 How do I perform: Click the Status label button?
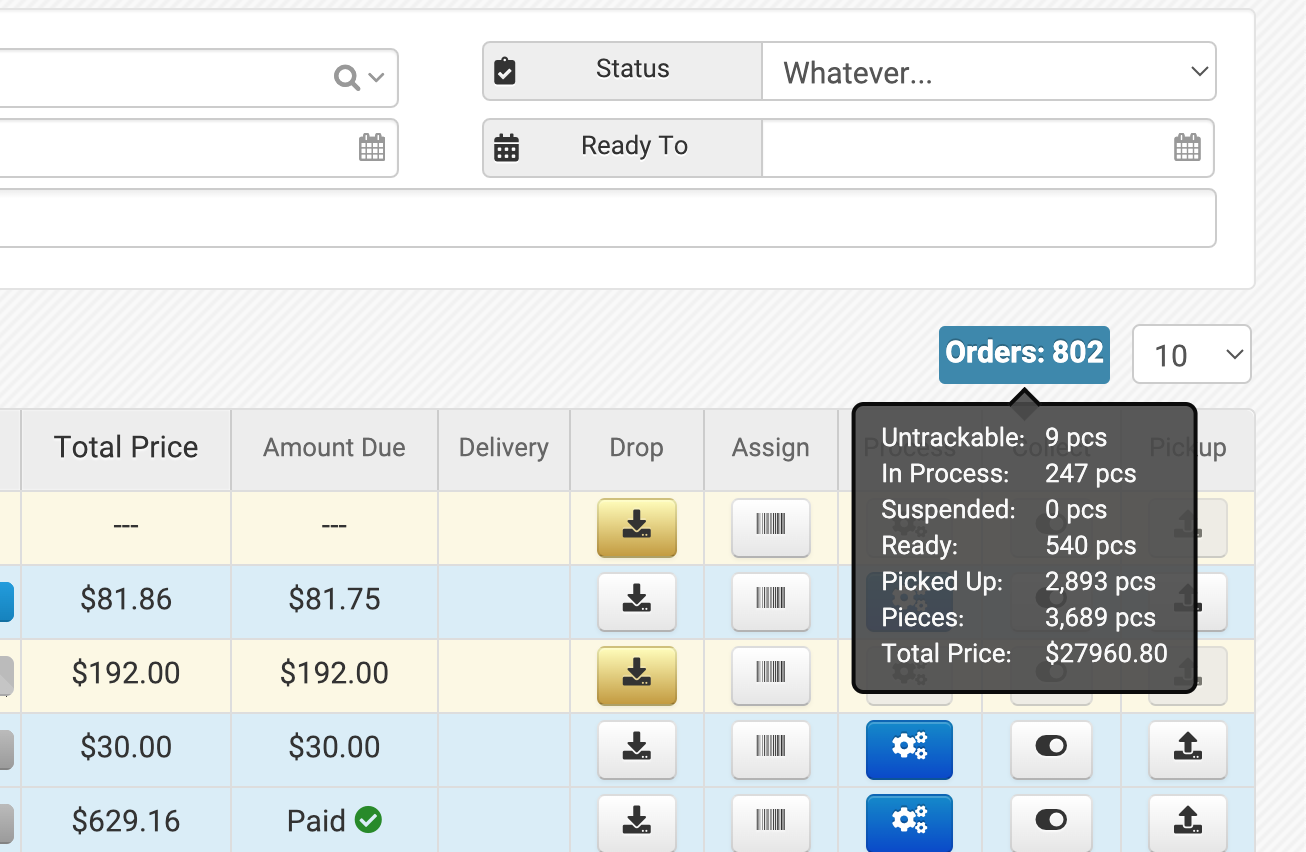click(623, 72)
